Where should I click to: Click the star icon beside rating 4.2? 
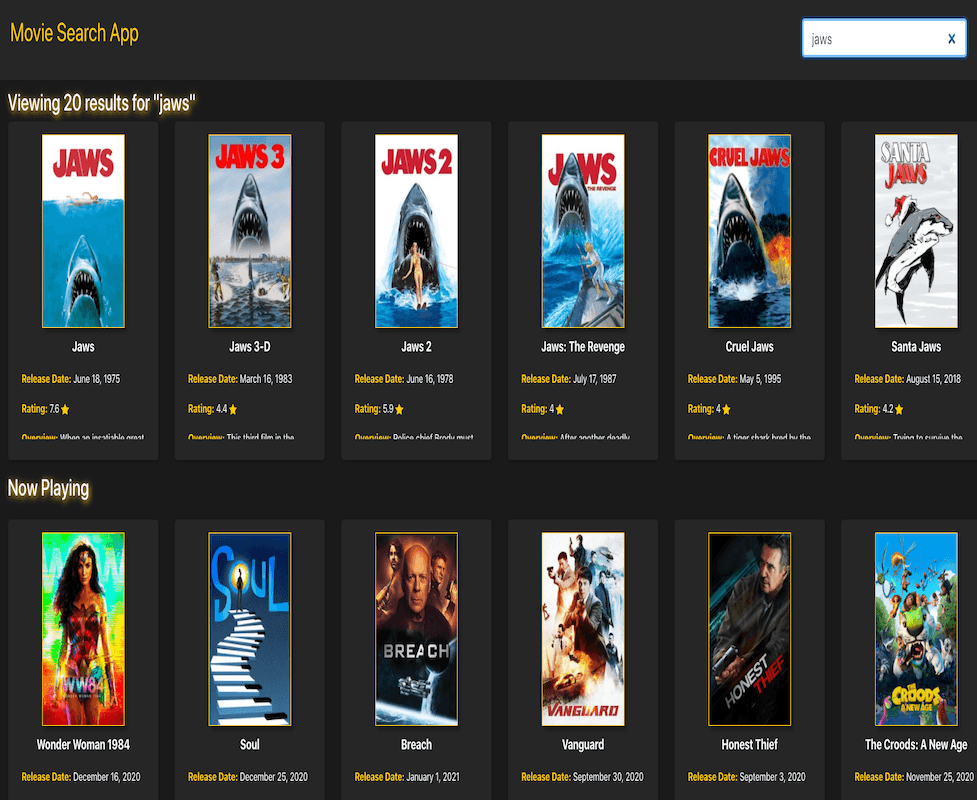[x=899, y=409]
